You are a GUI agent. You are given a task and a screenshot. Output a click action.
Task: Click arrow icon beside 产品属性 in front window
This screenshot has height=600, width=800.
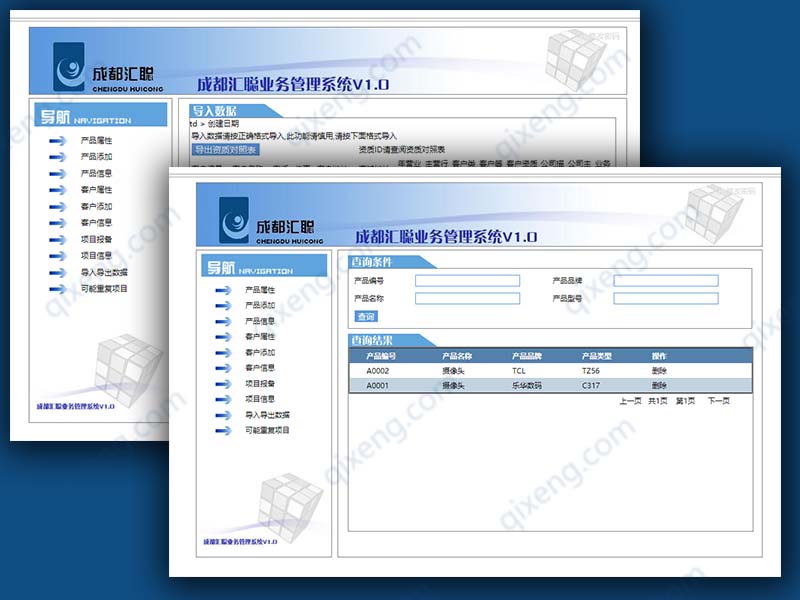223,290
